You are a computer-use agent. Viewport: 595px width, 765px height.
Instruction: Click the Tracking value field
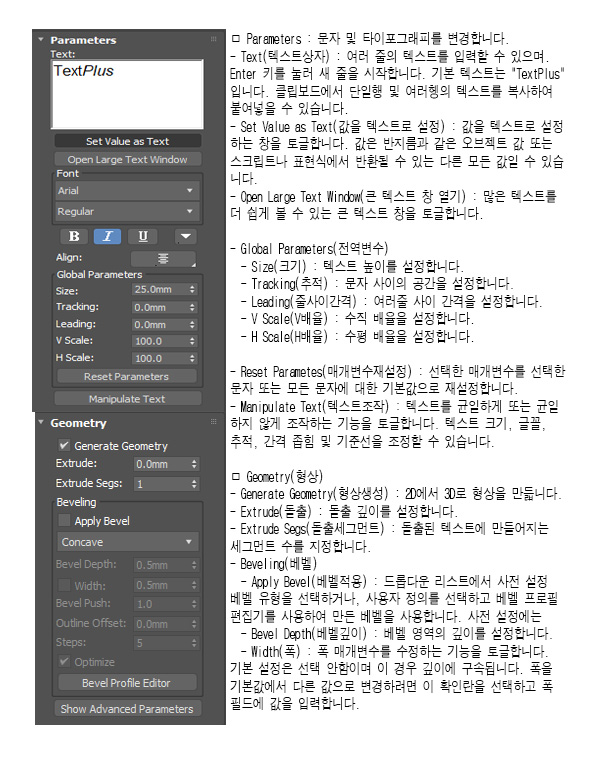(x=159, y=307)
